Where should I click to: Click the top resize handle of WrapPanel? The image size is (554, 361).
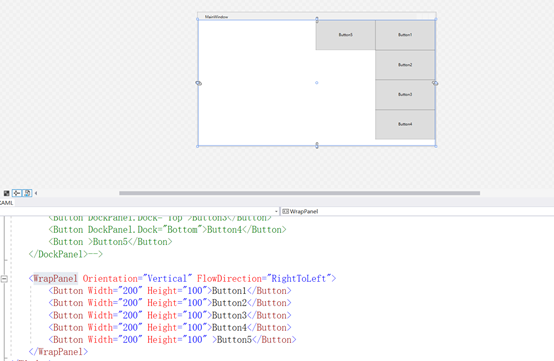[x=317, y=20]
